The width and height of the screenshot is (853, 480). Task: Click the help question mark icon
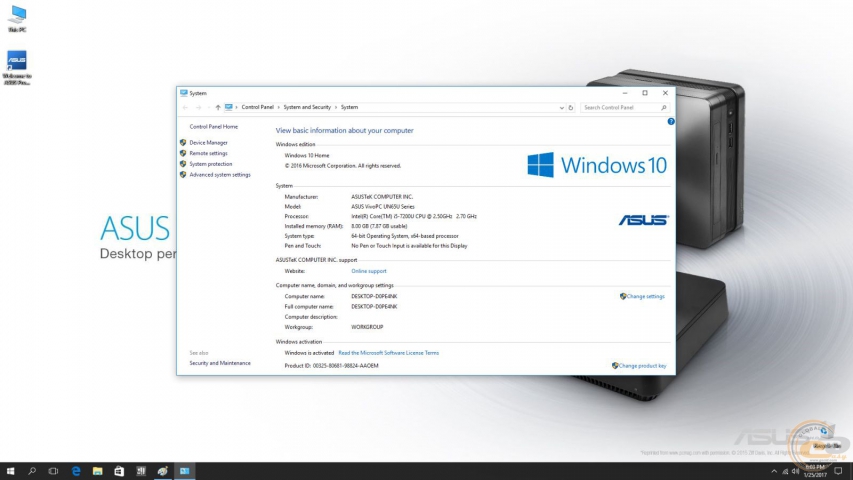point(671,121)
